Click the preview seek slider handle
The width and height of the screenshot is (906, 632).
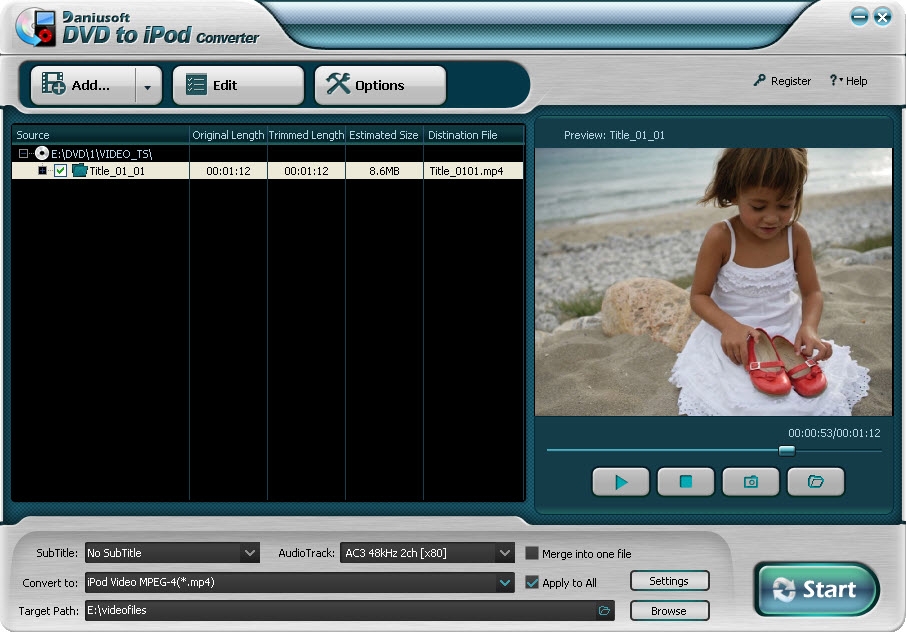pyautogui.click(x=787, y=451)
